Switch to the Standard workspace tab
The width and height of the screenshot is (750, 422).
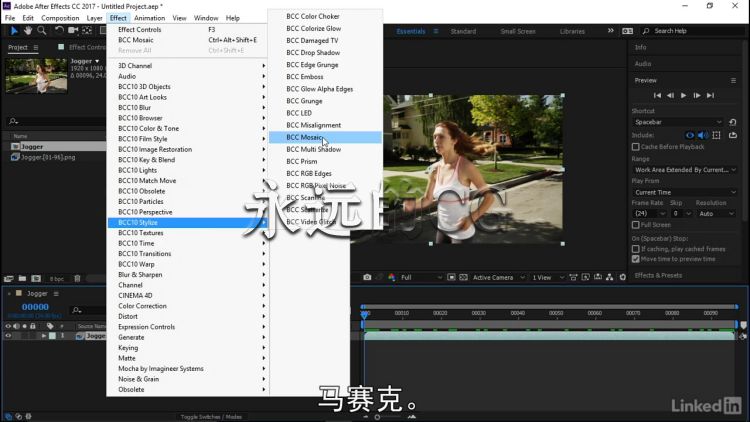pos(463,31)
